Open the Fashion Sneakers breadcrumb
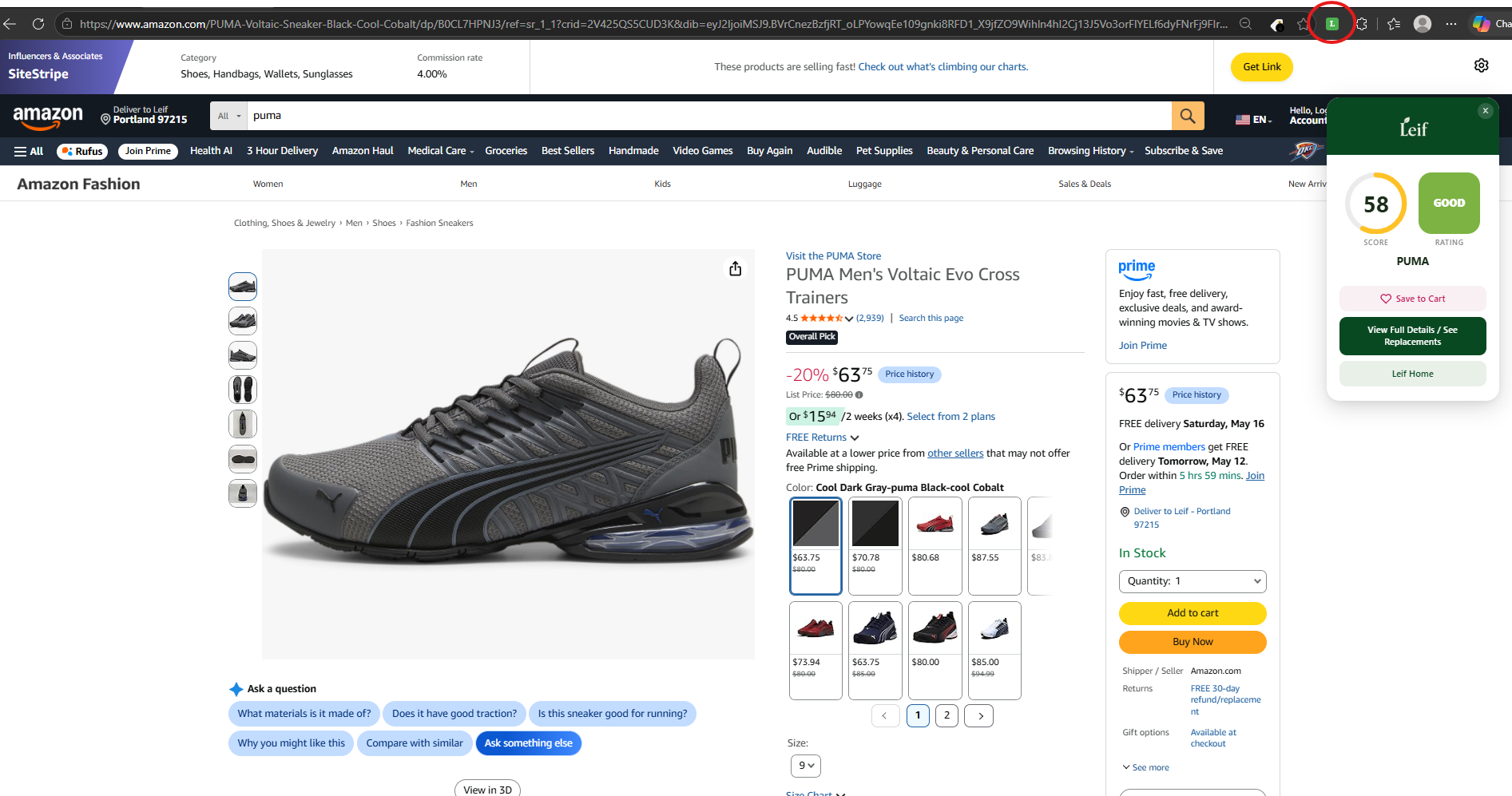 pos(439,224)
